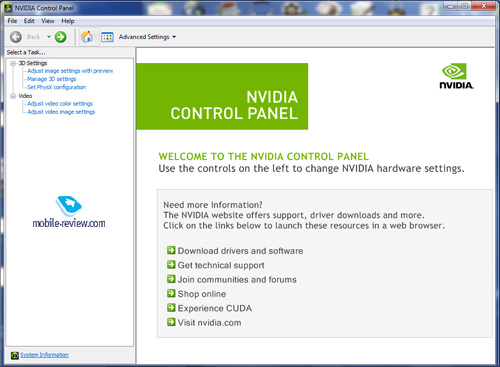Click arrow icon beside Visit nvidia.com
Screen dimensions: 500x367
tap(171, 322)
